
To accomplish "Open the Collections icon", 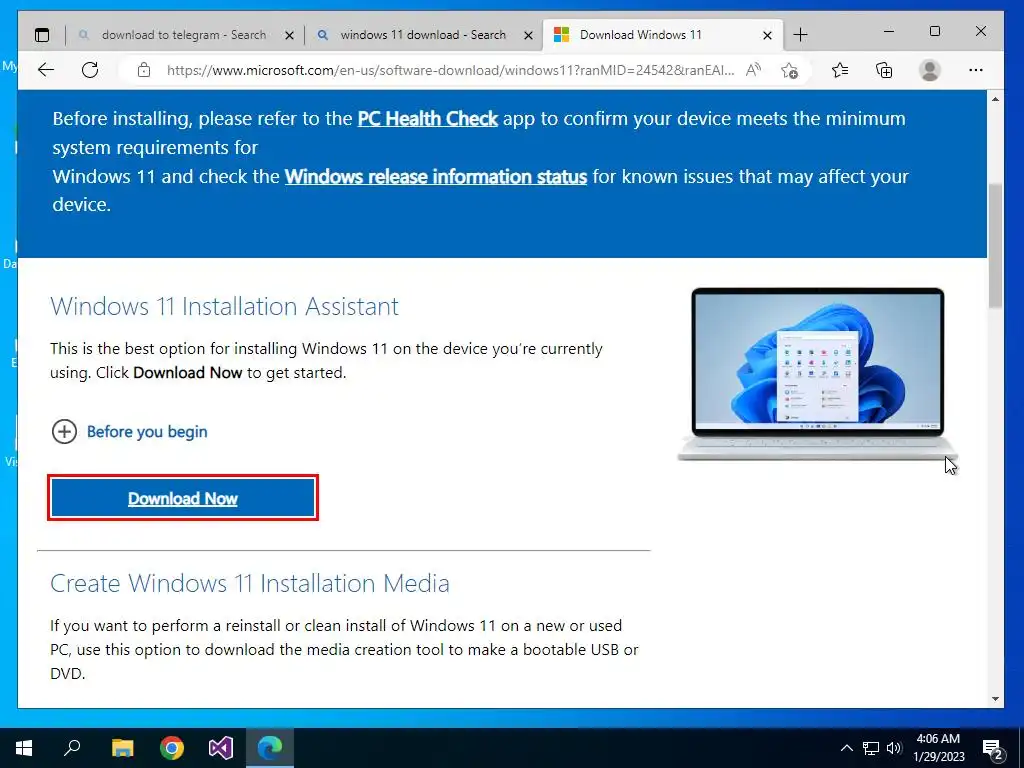I will [x=884, y=70].
